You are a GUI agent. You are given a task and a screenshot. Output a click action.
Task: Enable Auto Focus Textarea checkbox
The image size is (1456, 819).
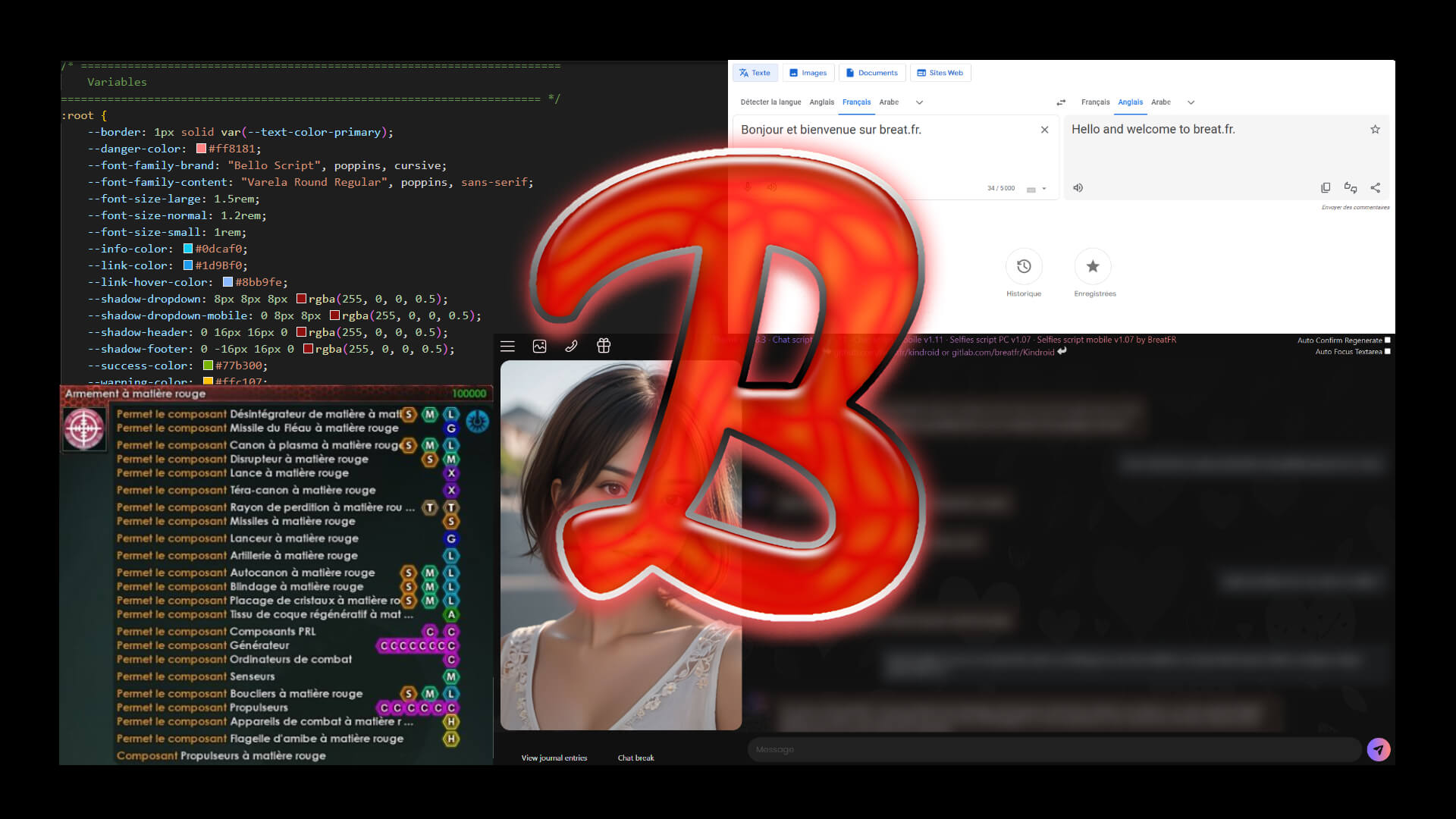tap(1387, 352)
